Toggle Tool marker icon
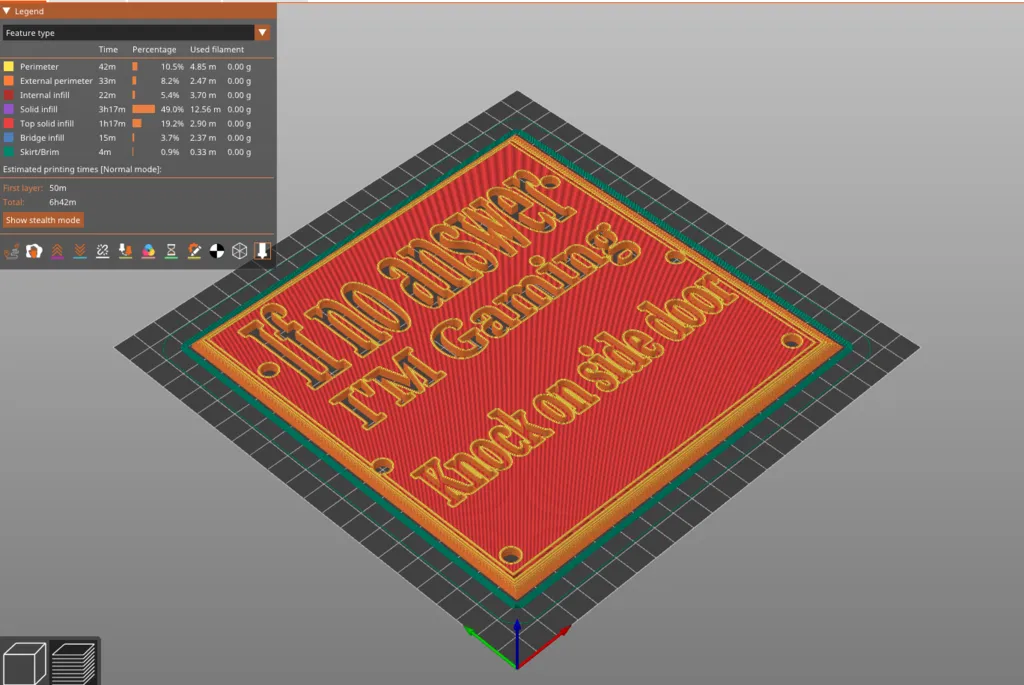 [262, 251]
